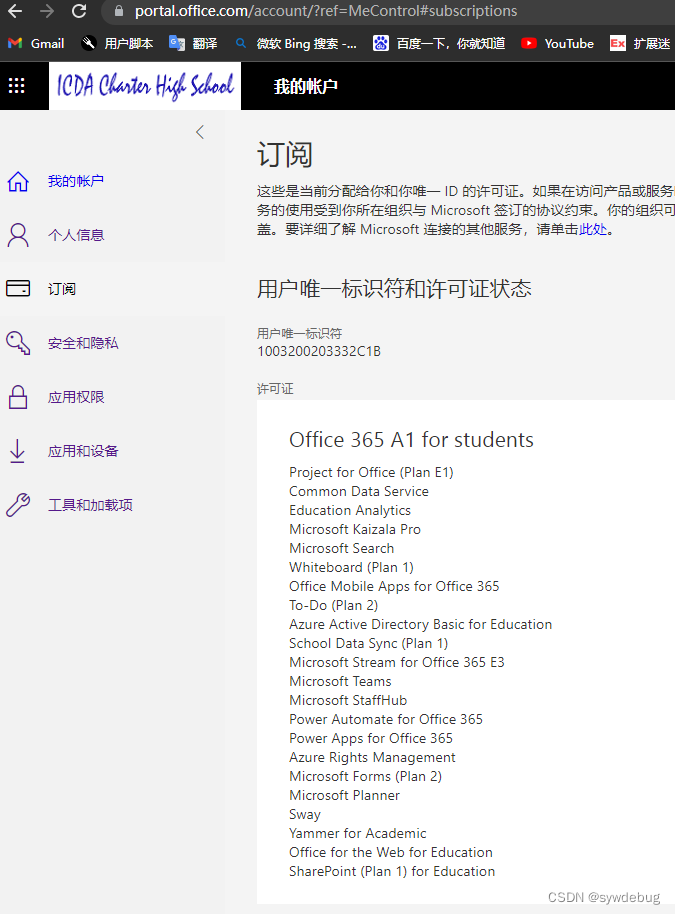Click the Office 365 A1 for students title

tap(411, 440)
